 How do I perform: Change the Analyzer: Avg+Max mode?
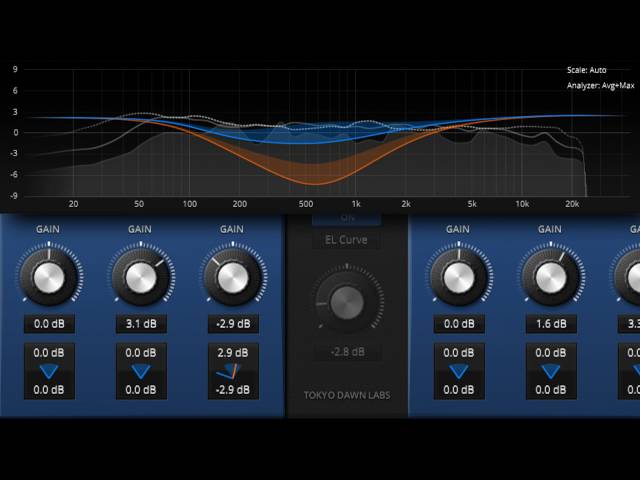(x=600, y=86)
